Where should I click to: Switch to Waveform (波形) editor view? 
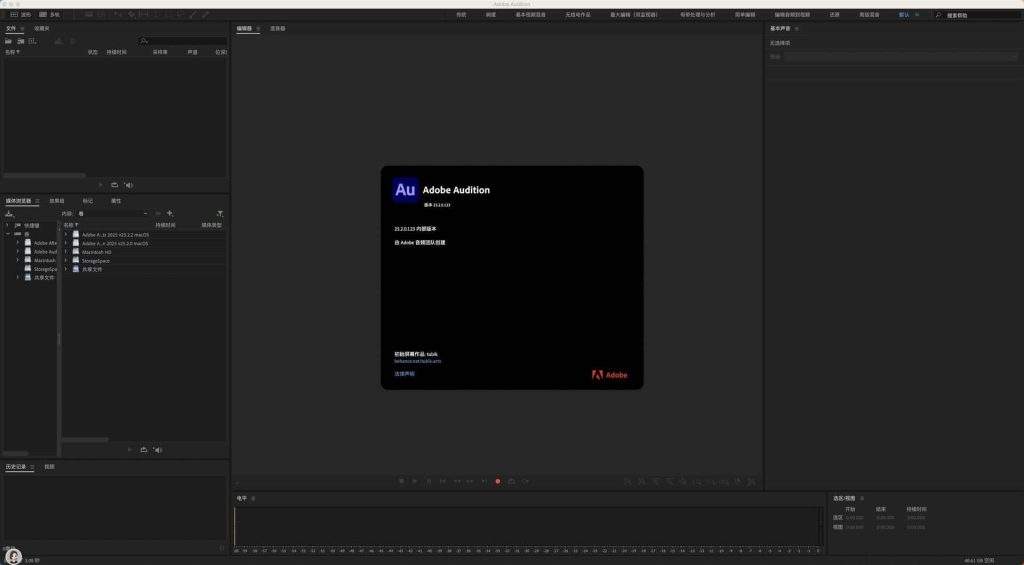[20, 15]
